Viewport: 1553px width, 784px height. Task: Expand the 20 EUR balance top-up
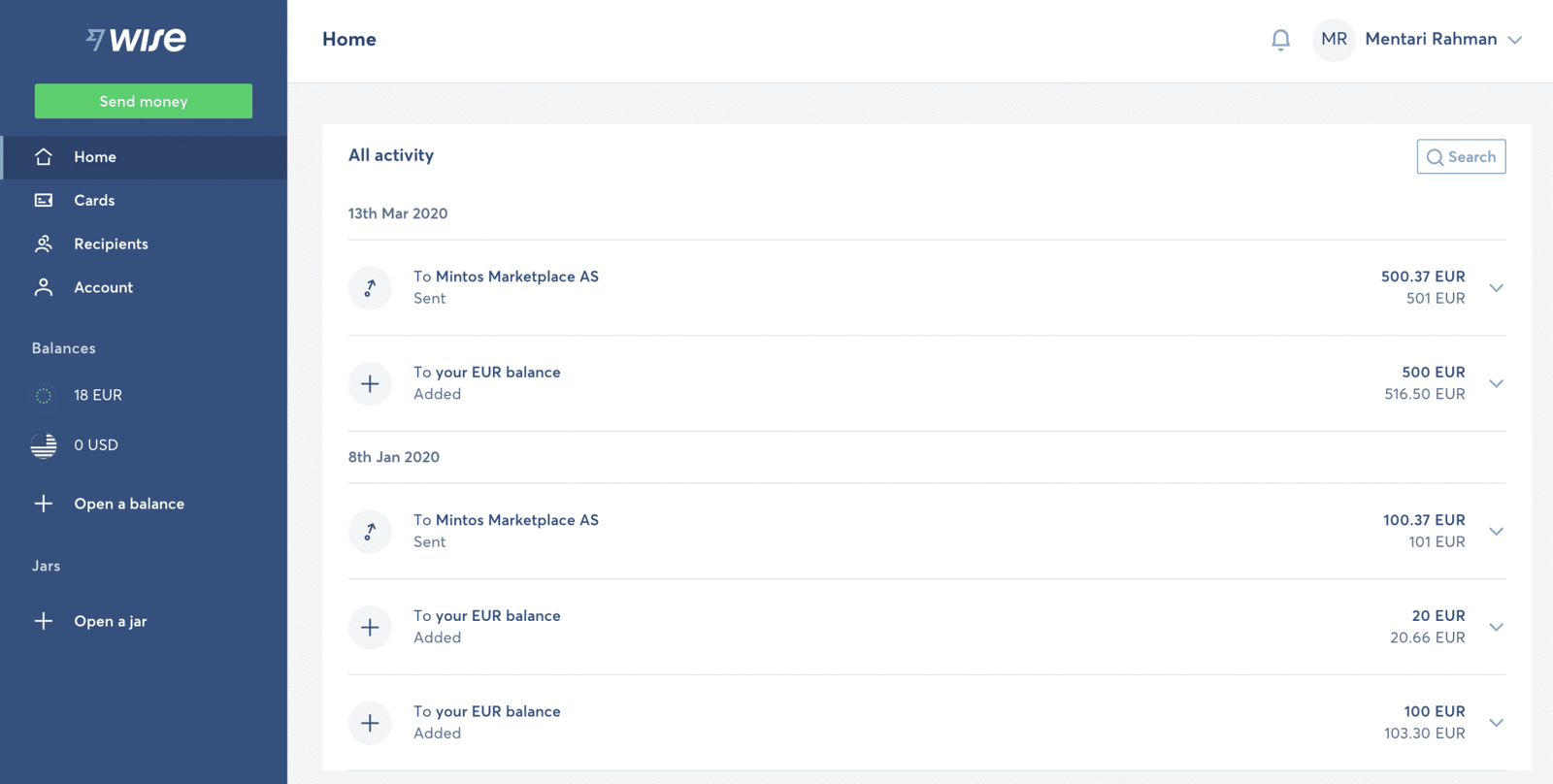1496,628
